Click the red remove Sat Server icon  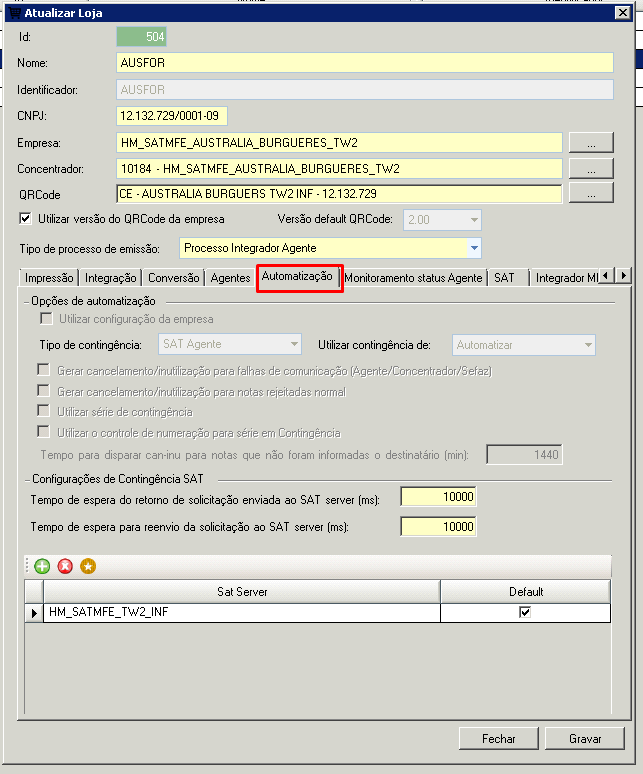click(65, 567)
